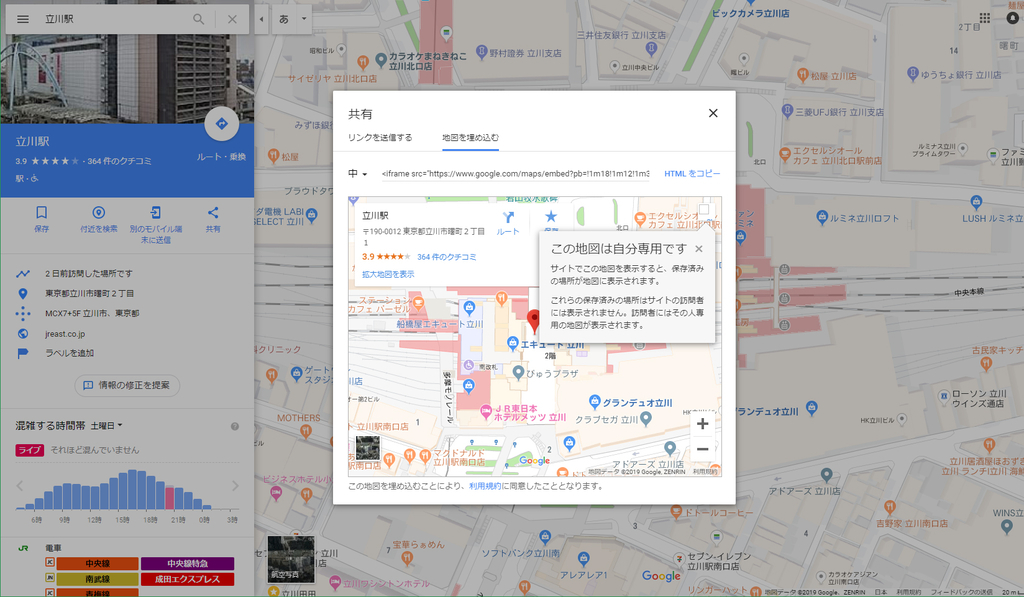The width and height of the screenshot is (1024, 597).
Task: Add a label via ラベルを追加
Action: pyautogui.click(x=69, y=353)
